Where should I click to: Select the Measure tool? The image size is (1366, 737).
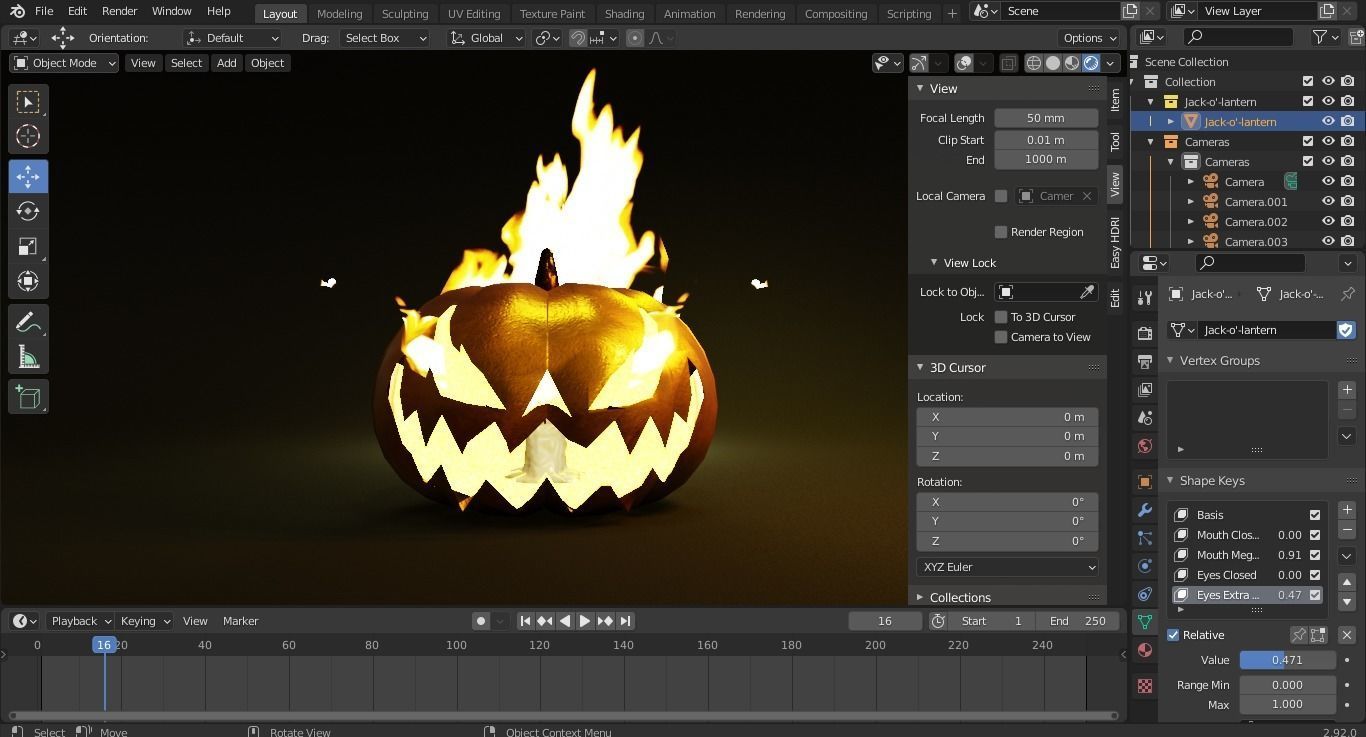[28, 357]
